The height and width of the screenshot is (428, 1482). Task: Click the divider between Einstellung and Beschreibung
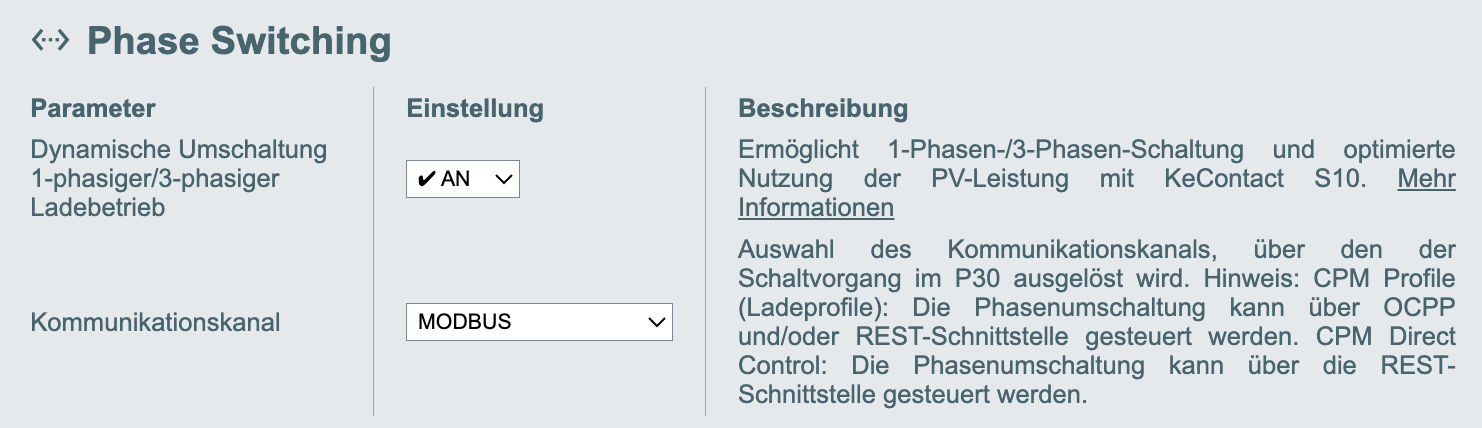[x=705, y=250]
